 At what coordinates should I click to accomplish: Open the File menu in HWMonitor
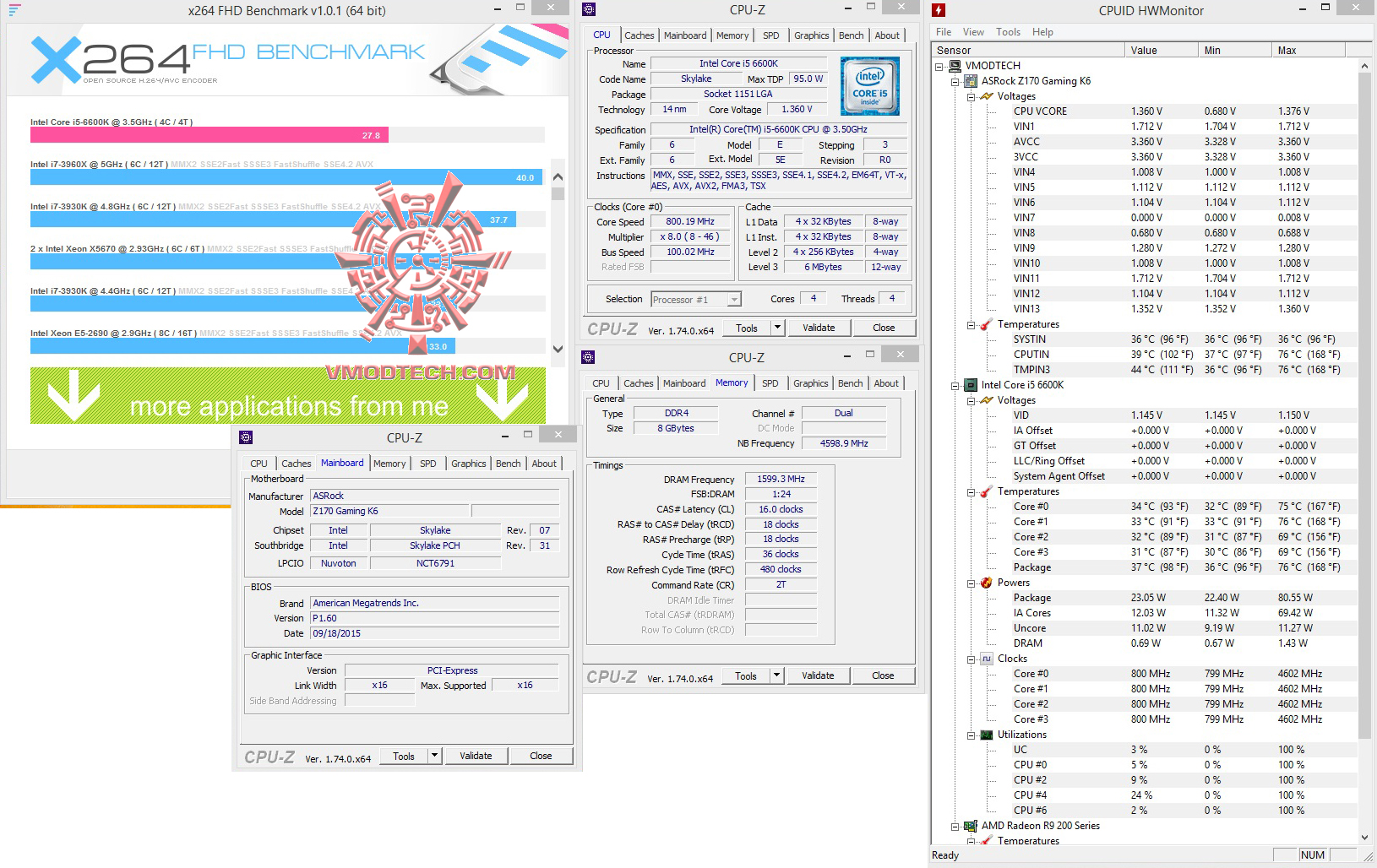[944, 32]
